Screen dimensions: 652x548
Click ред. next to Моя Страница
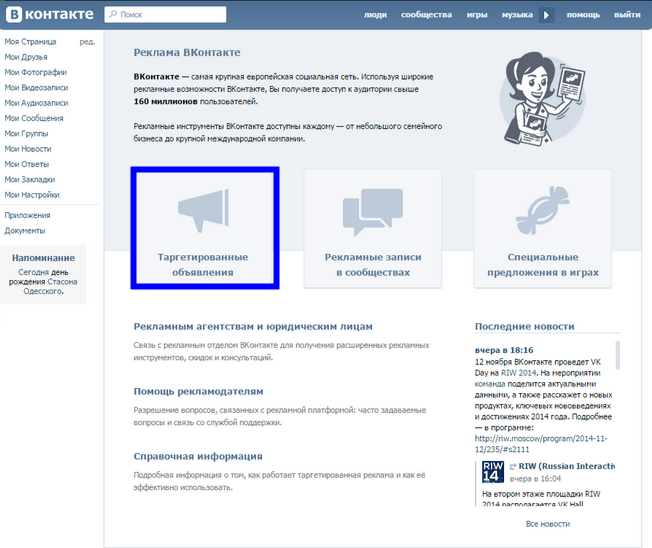[x=87, y=42]
